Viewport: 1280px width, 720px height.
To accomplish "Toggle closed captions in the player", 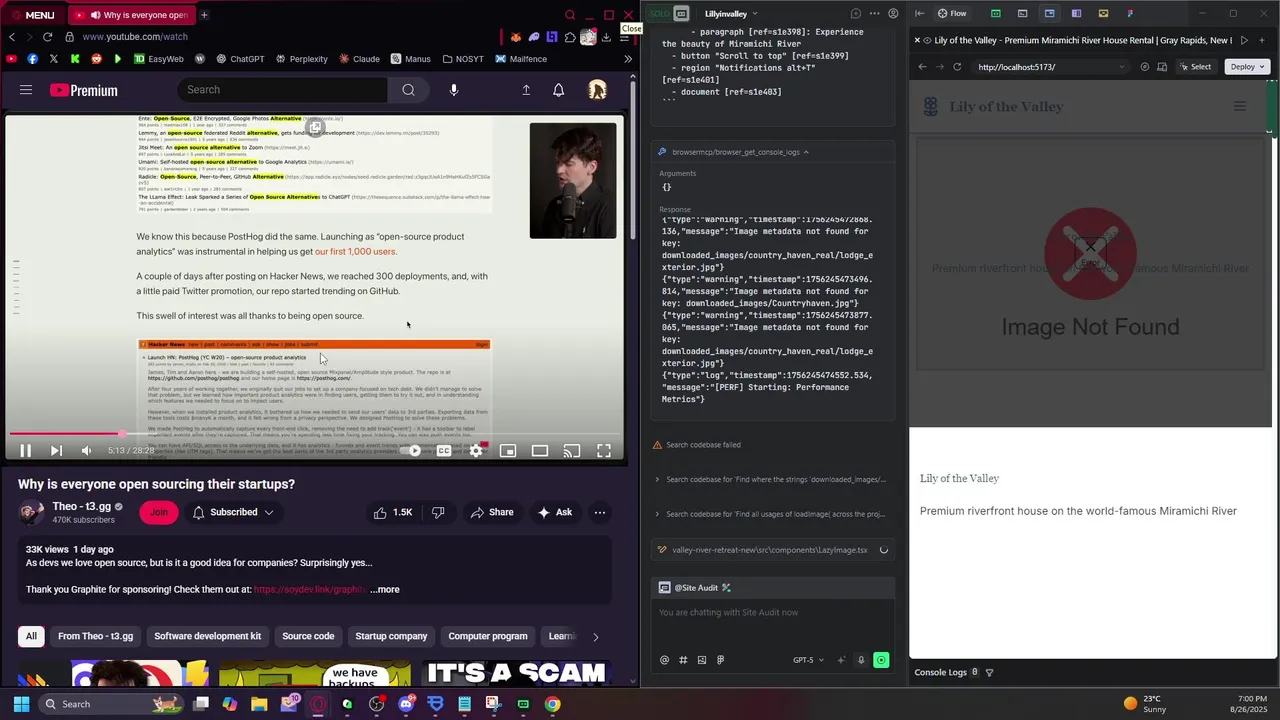I will (444, 451).
